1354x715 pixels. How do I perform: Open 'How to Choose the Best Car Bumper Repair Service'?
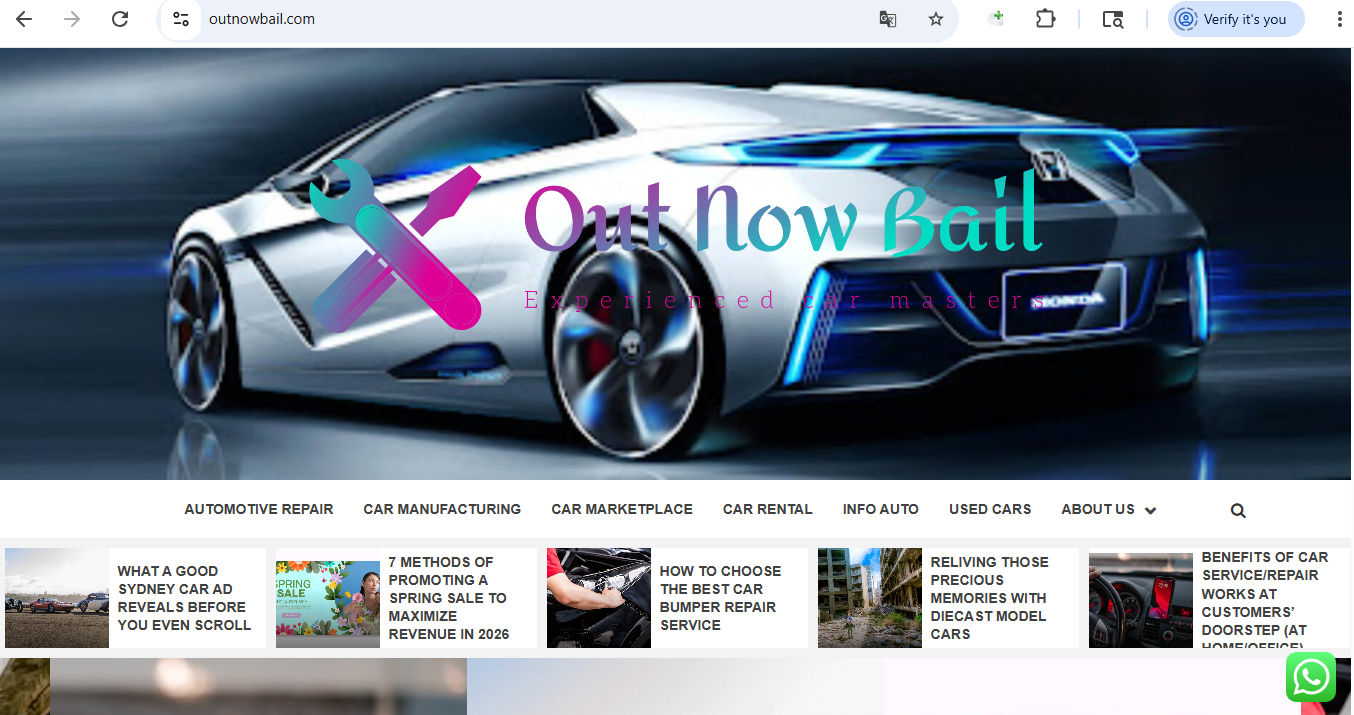(721, 598)
